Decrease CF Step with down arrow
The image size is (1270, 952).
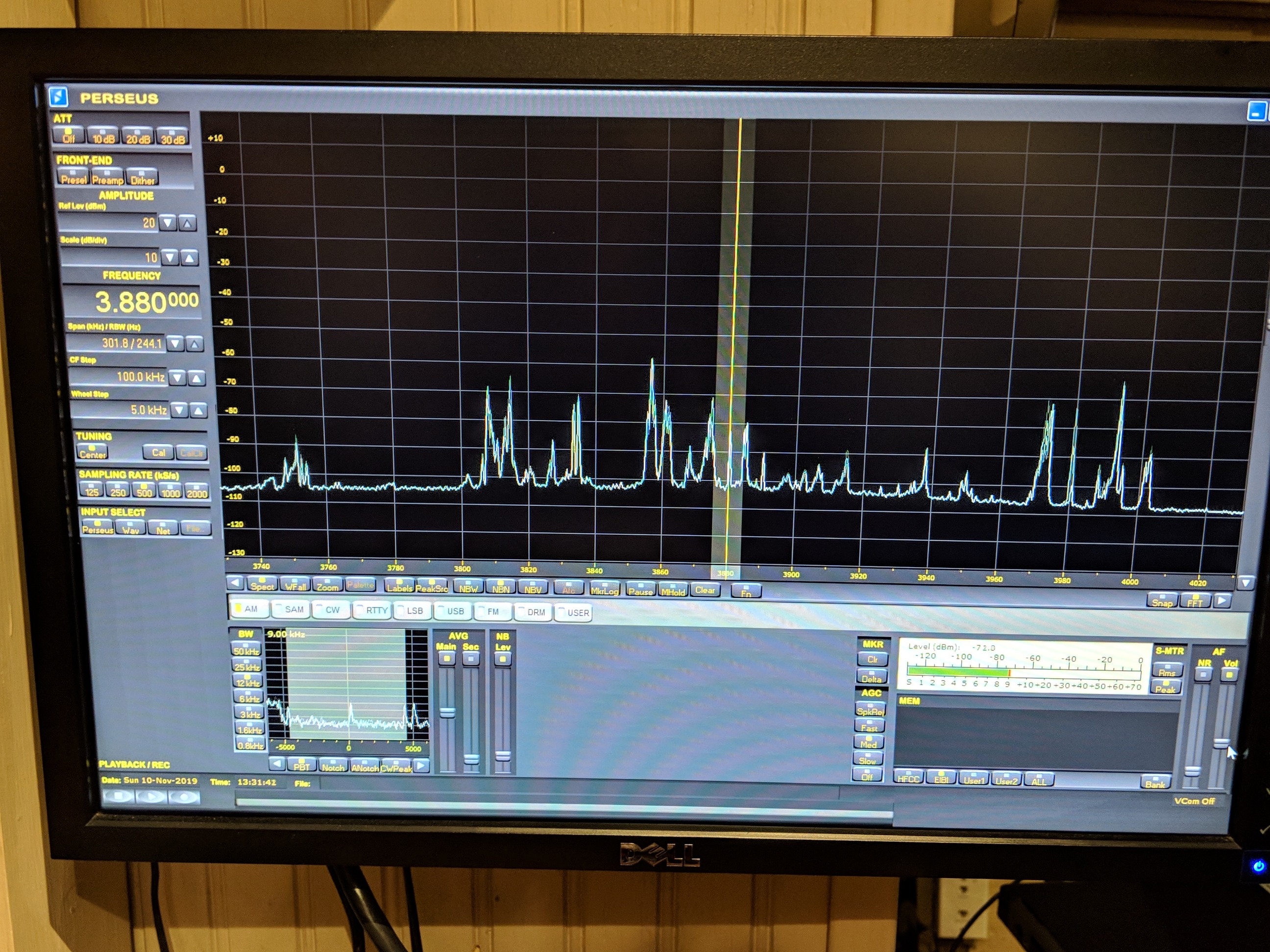[x=177, y=377]
